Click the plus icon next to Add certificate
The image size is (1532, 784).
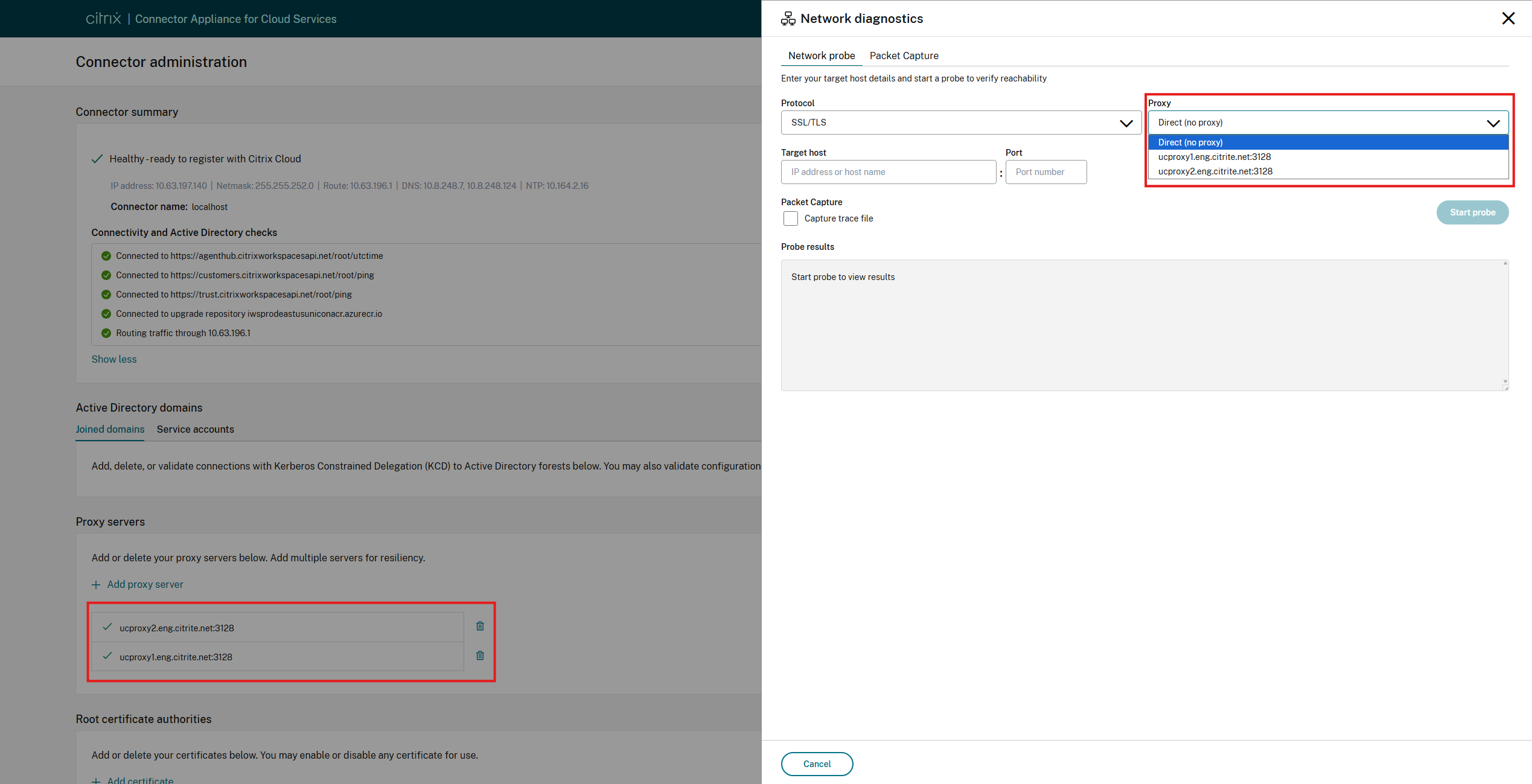coord(95,780)
